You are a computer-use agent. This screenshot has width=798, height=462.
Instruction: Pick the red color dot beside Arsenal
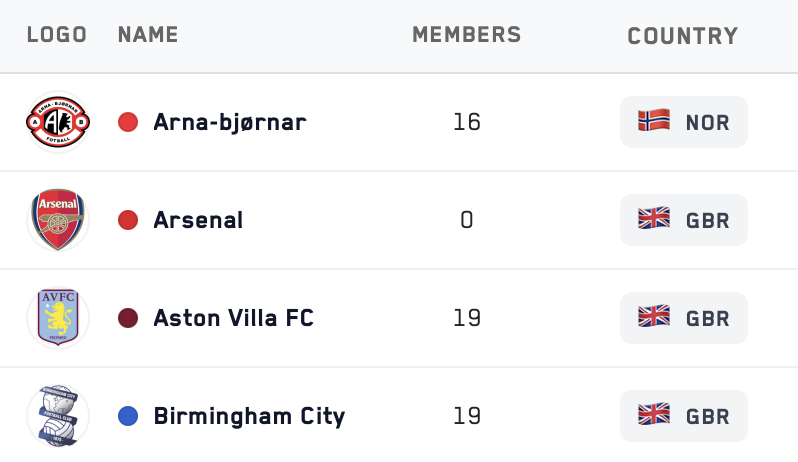pyautogui.click(x=128, y=220)
